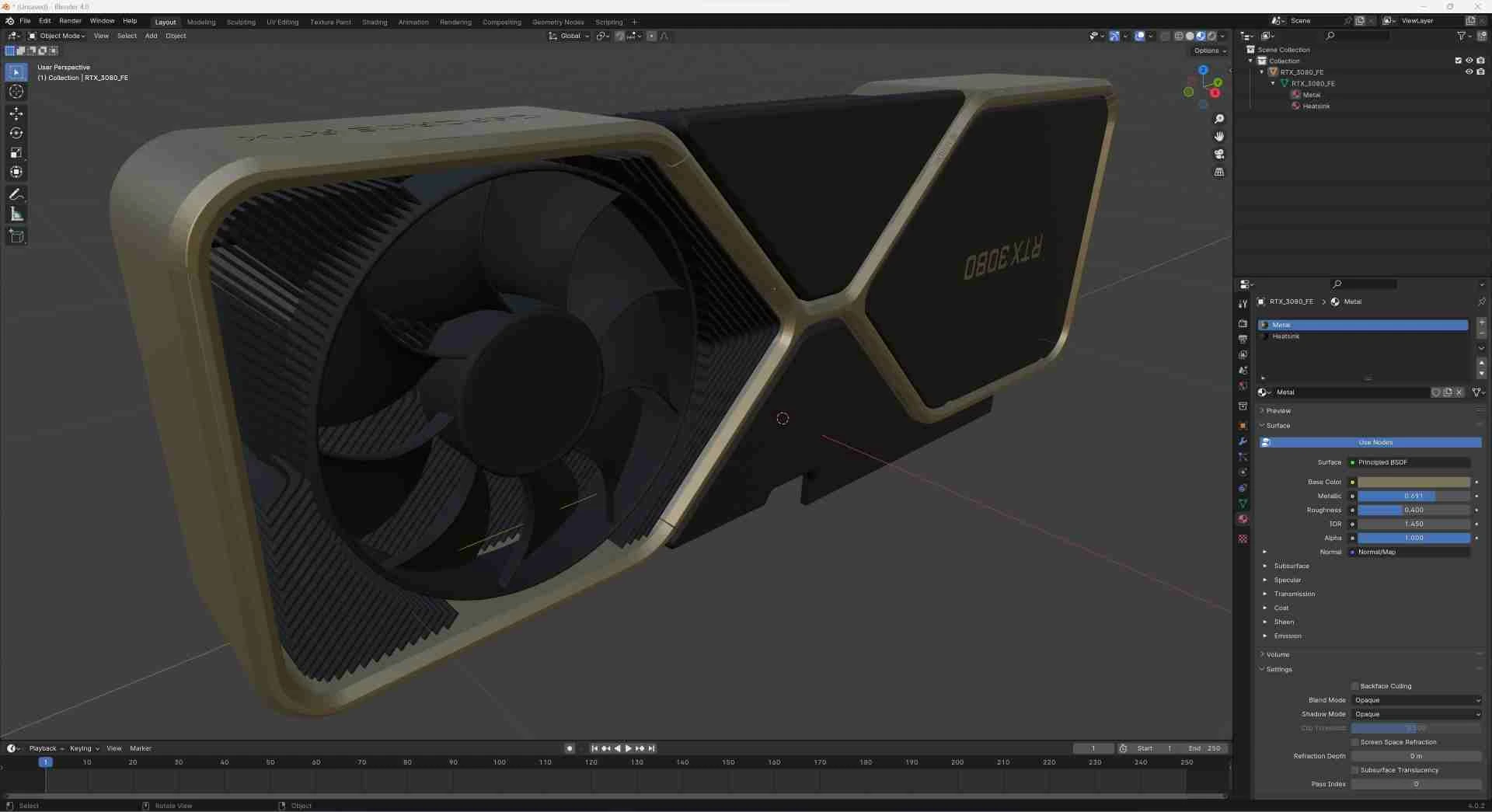
Task: Adjust the Metallic 0.691 slider
Action: coord(1414,496)
